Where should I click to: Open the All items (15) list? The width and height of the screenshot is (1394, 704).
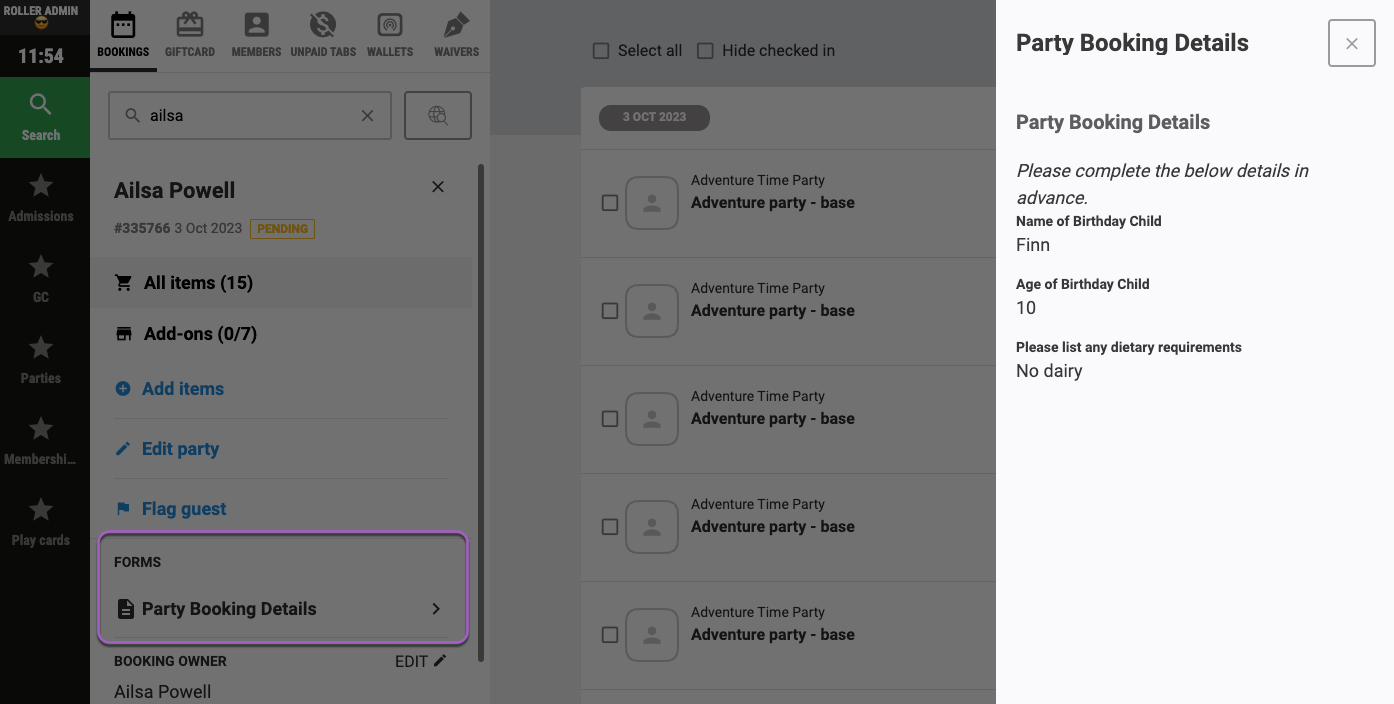[x=281, y=283]
